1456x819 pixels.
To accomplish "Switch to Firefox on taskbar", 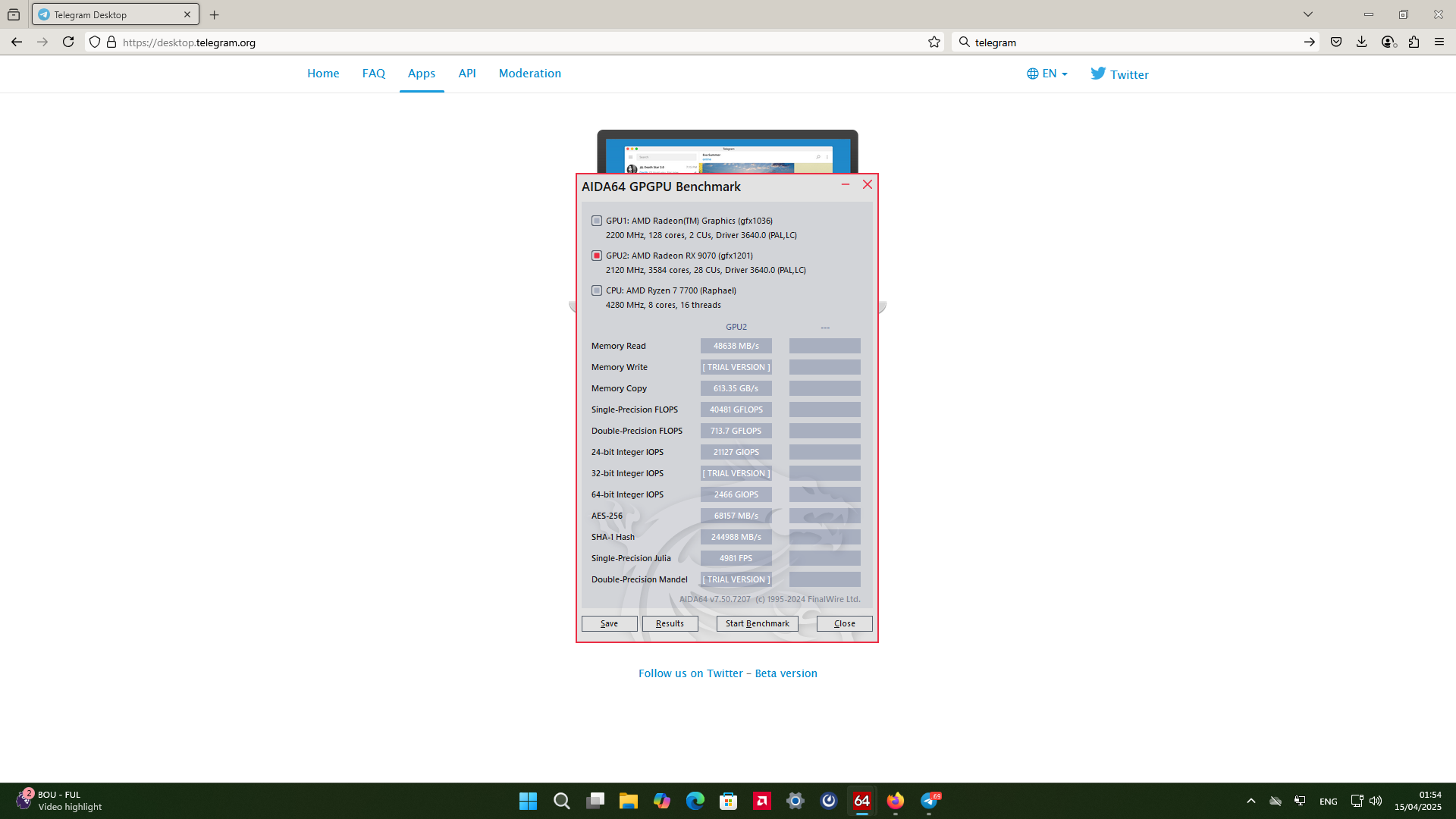I will point(896,801).
